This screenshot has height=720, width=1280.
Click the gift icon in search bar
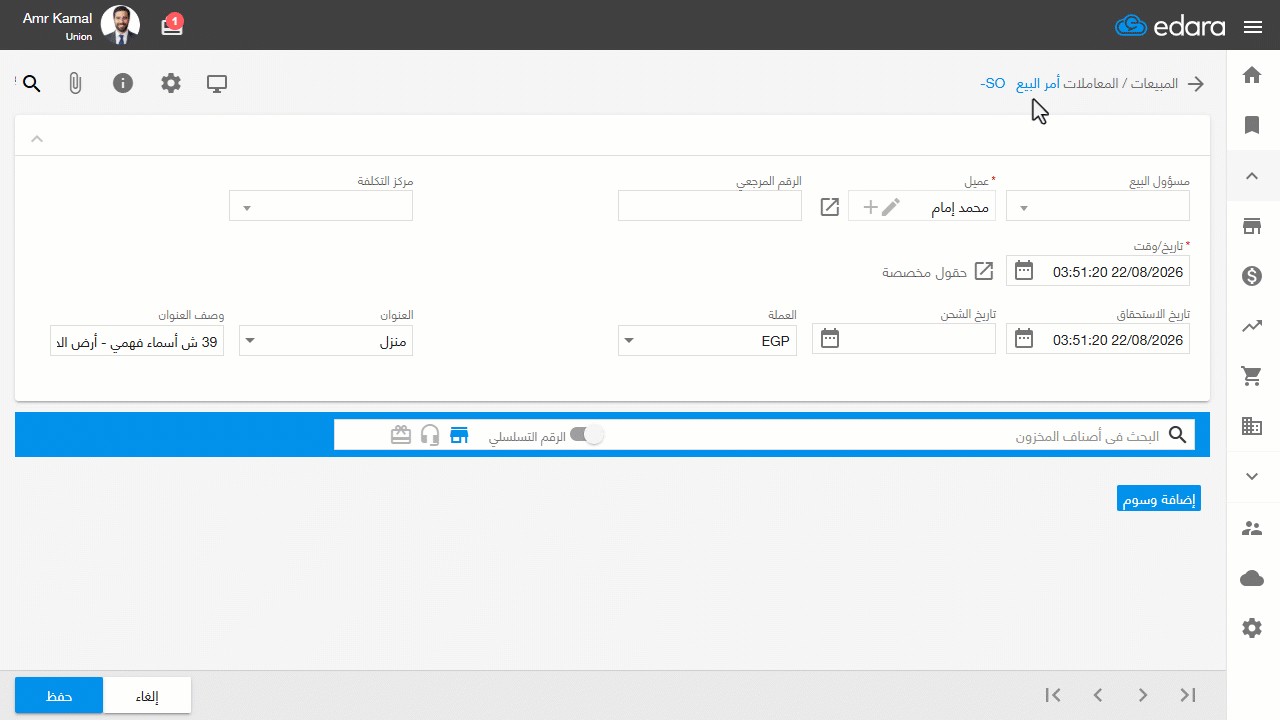tap(401, 435)
